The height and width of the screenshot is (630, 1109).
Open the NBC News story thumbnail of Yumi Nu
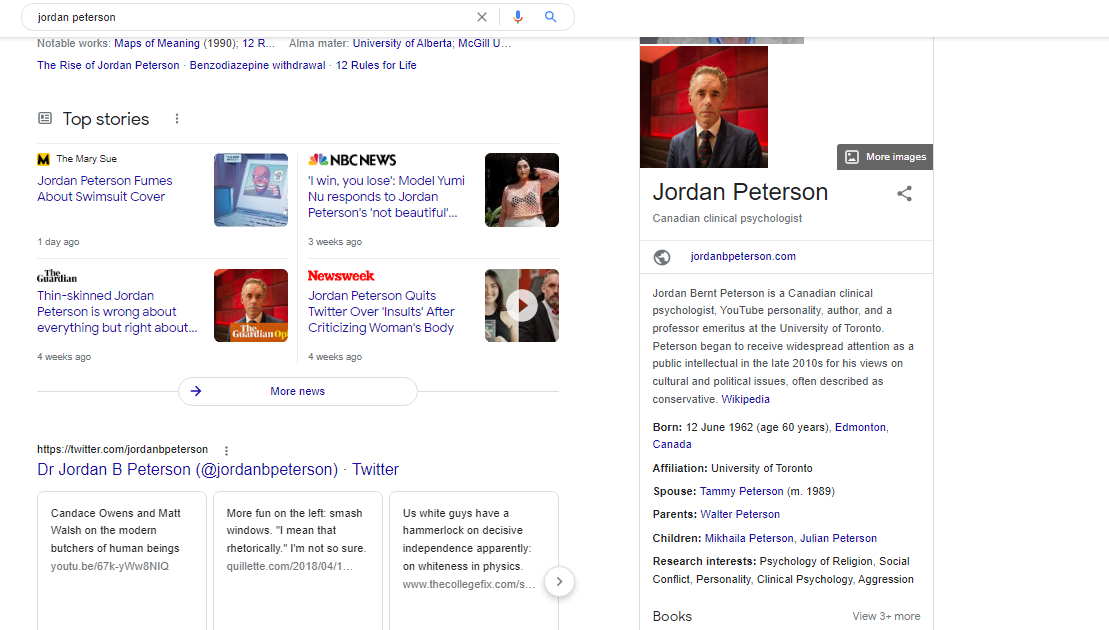pos(522,190)
